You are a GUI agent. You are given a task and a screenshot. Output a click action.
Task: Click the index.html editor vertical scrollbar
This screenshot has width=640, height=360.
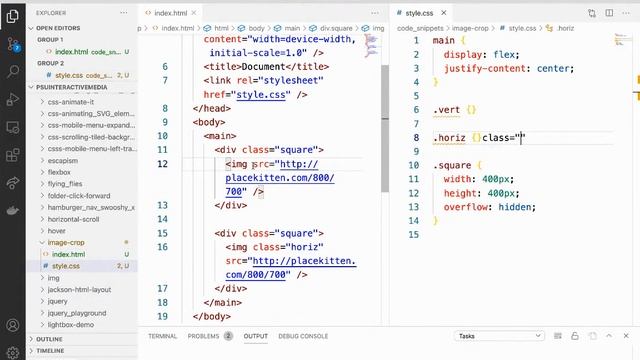(385, 128)
